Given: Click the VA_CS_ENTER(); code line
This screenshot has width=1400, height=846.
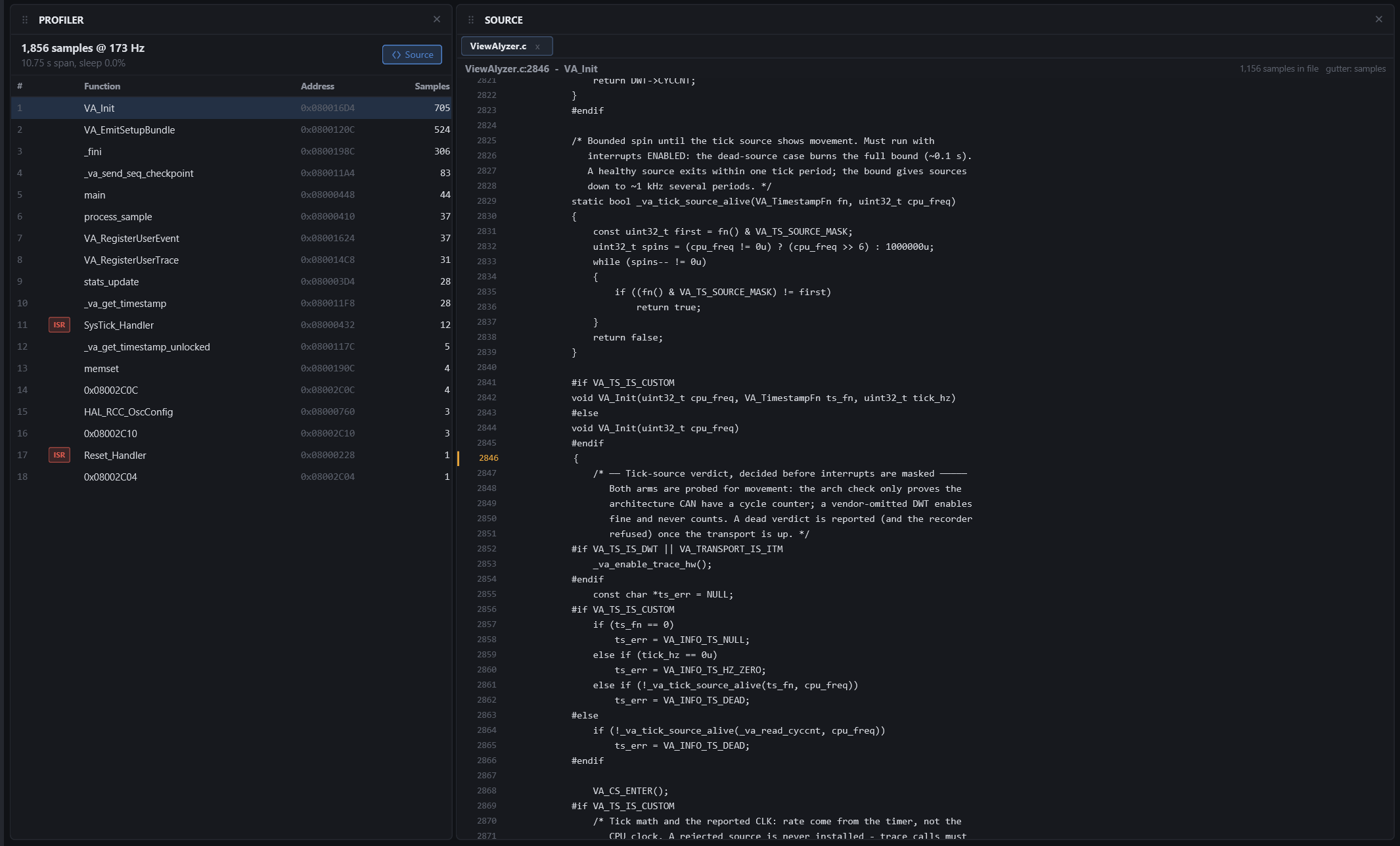Looking at the screenshot, I should 630,791.
